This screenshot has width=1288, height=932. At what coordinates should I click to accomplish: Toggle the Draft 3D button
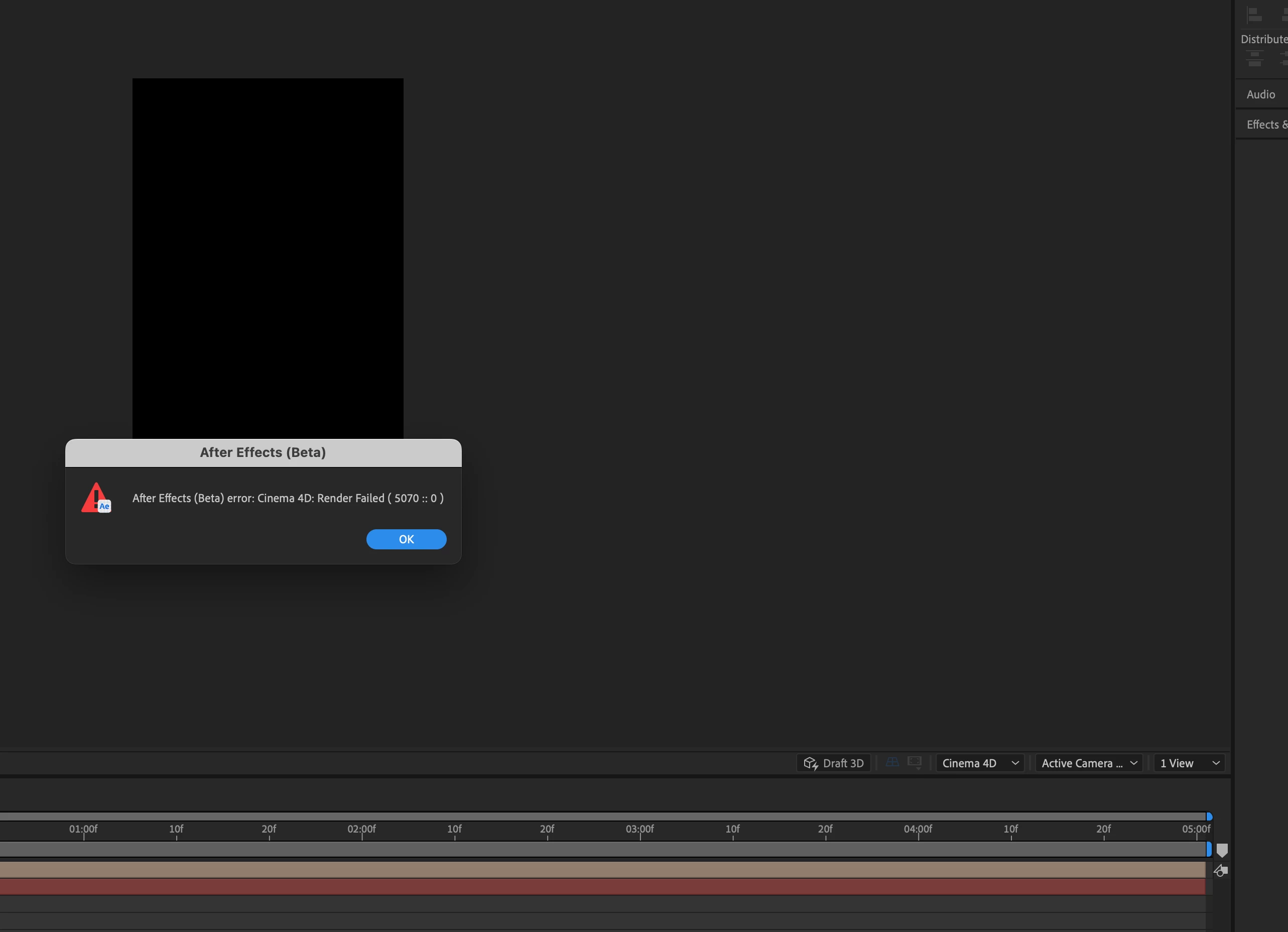[833, 763]
